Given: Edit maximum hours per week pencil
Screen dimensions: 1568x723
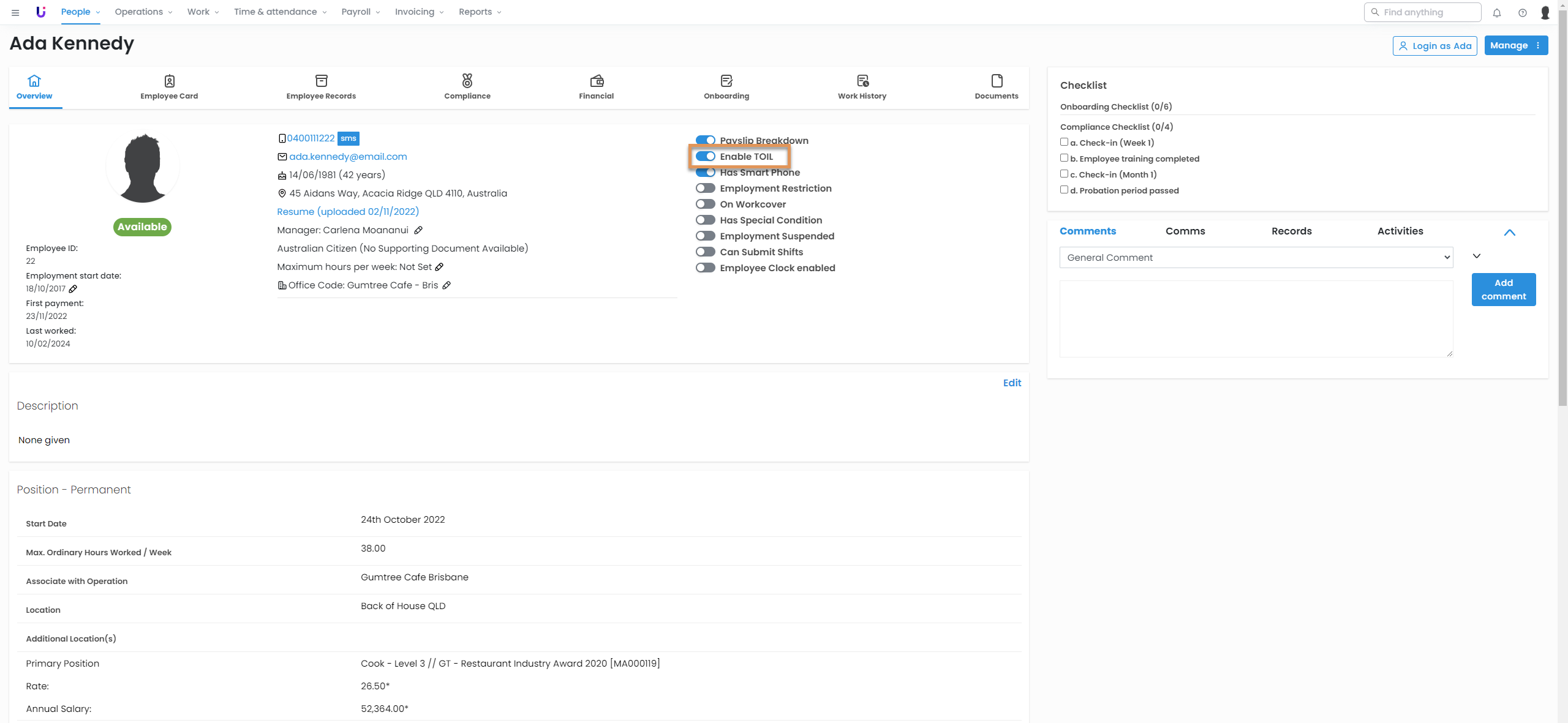Looking at the screenshot, I should 439,267.
